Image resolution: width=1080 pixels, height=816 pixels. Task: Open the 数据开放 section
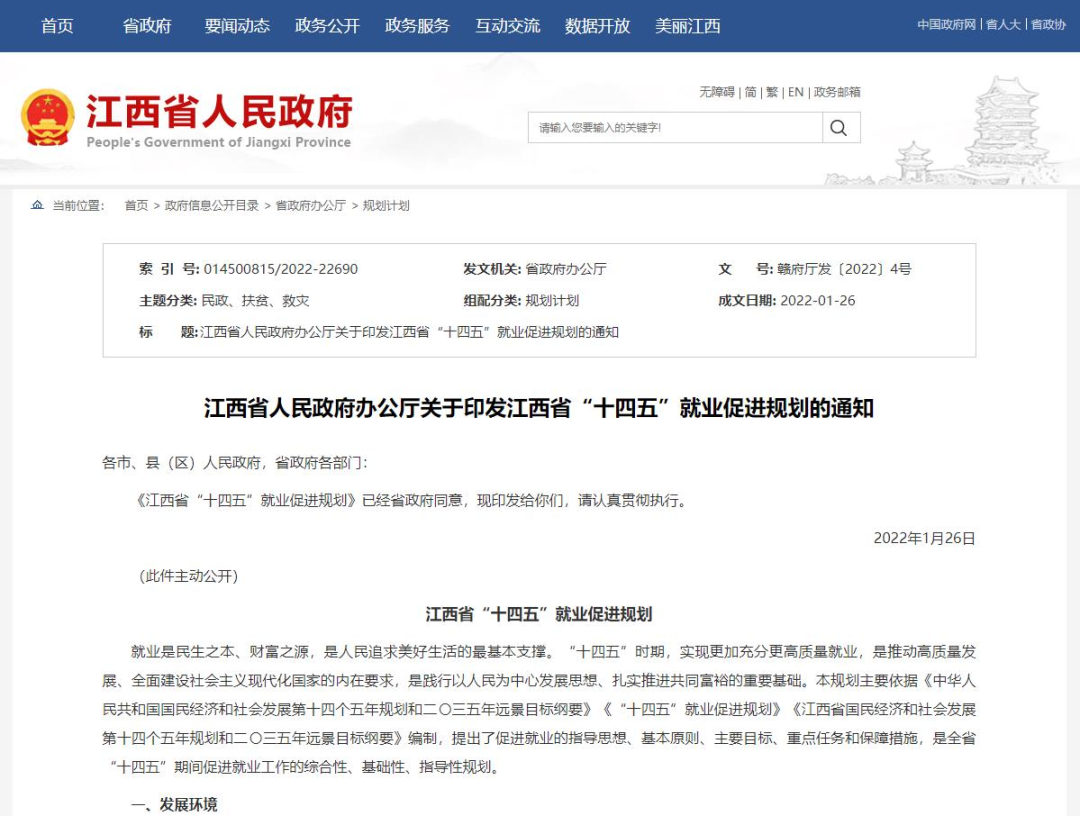click(597, 26)
